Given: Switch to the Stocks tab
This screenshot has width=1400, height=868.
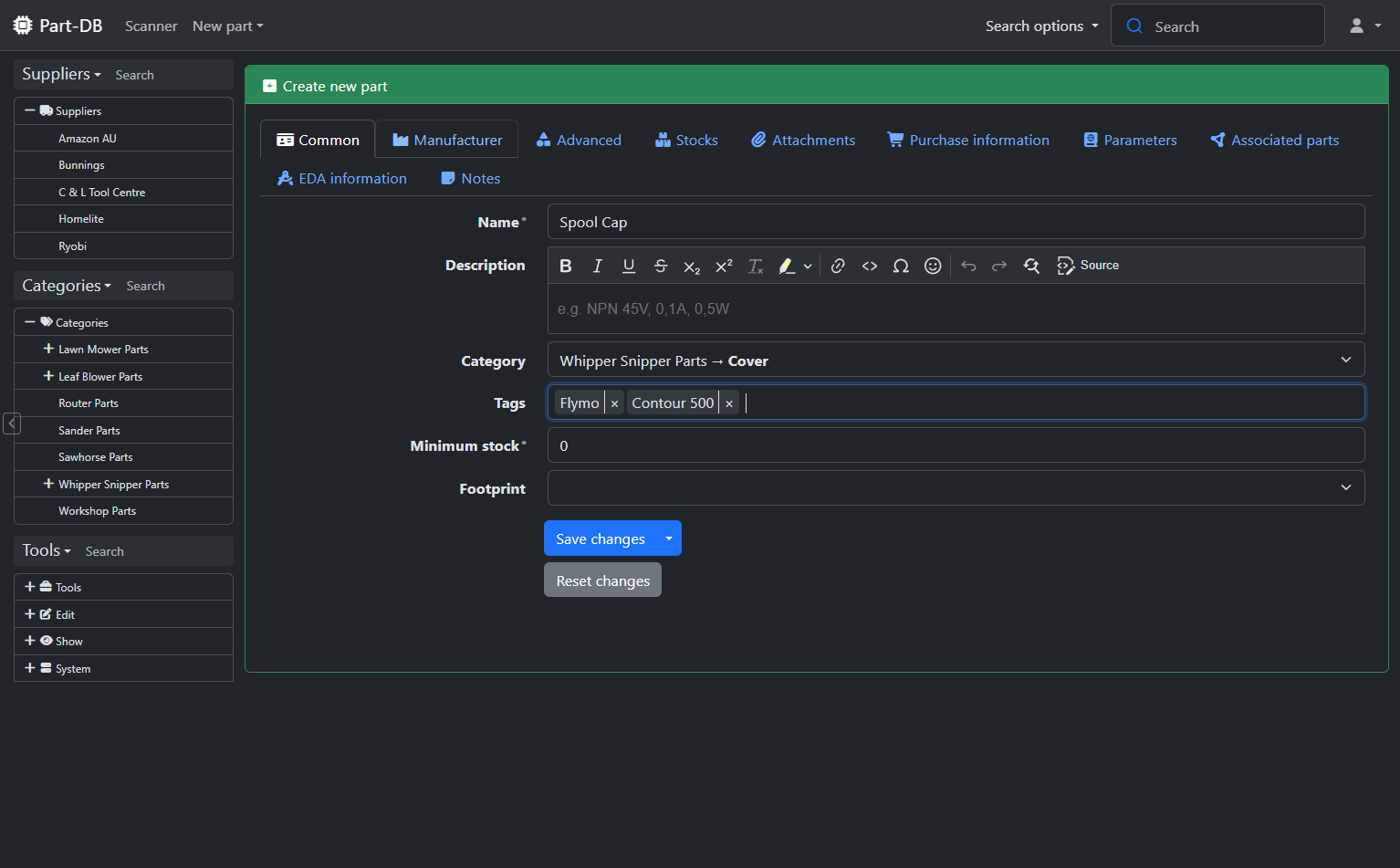Looking at the screenshot, I should (x=686, y=140).
